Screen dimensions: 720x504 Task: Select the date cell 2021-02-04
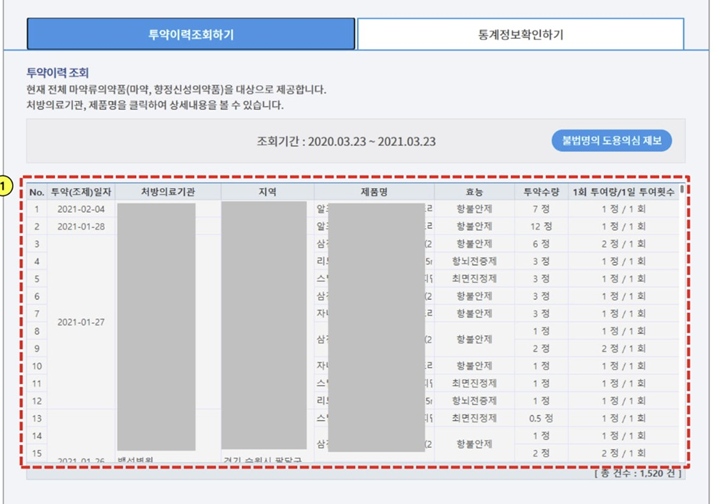coord(81,209)
